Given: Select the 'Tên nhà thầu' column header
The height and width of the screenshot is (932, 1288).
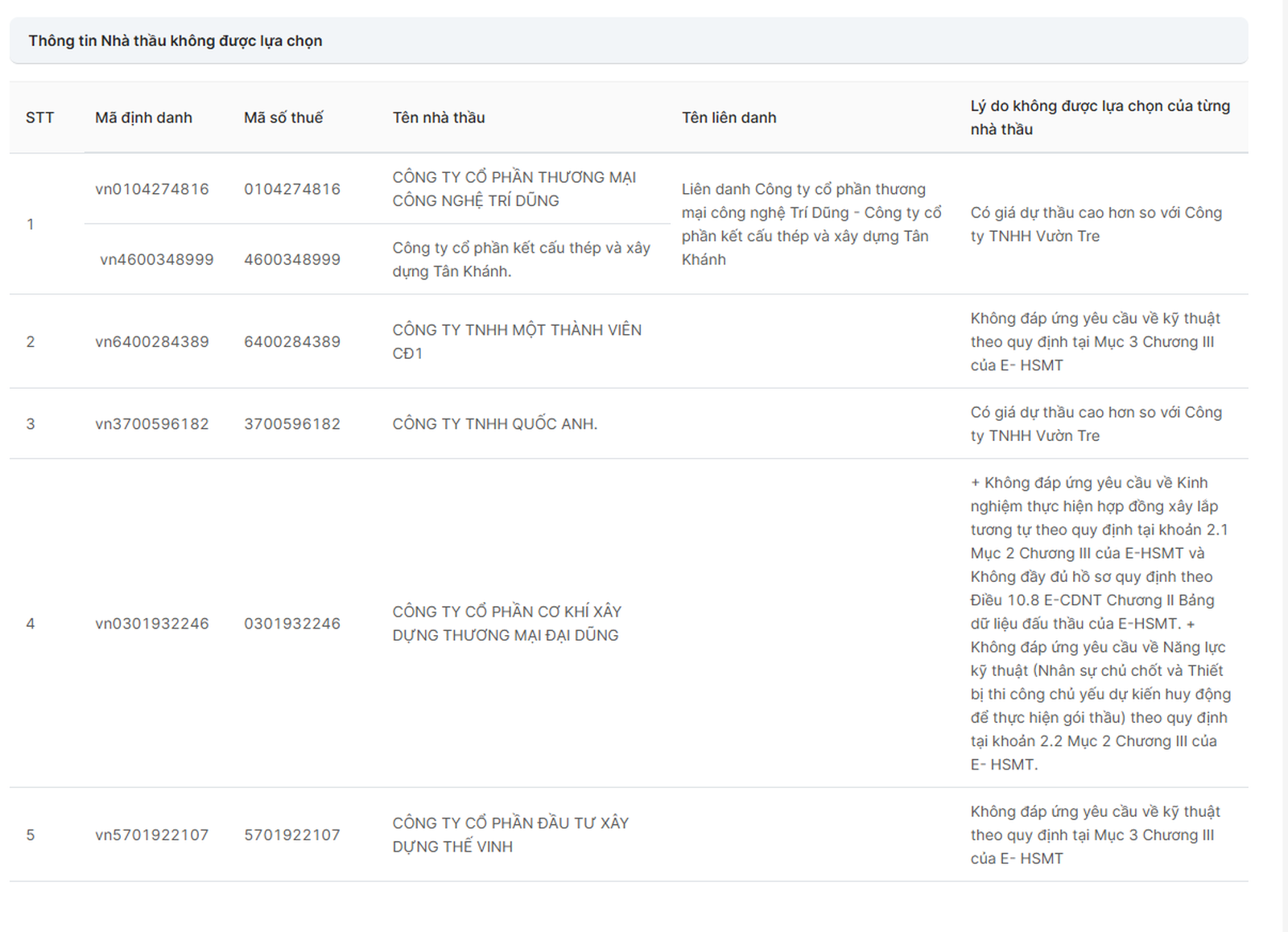Looking at the screenshot, I should tap(439, 118).
